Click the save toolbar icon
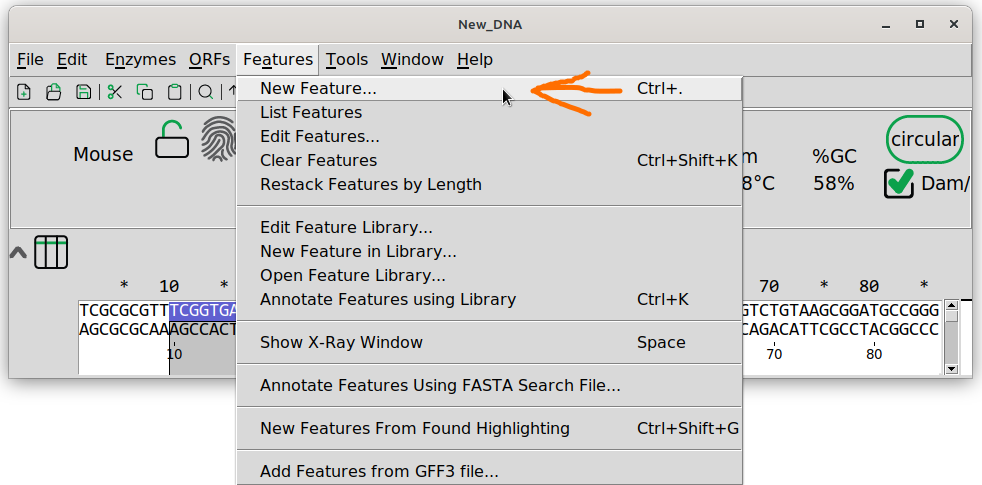Viewport: 982px width, 485px height. point(83,92)
